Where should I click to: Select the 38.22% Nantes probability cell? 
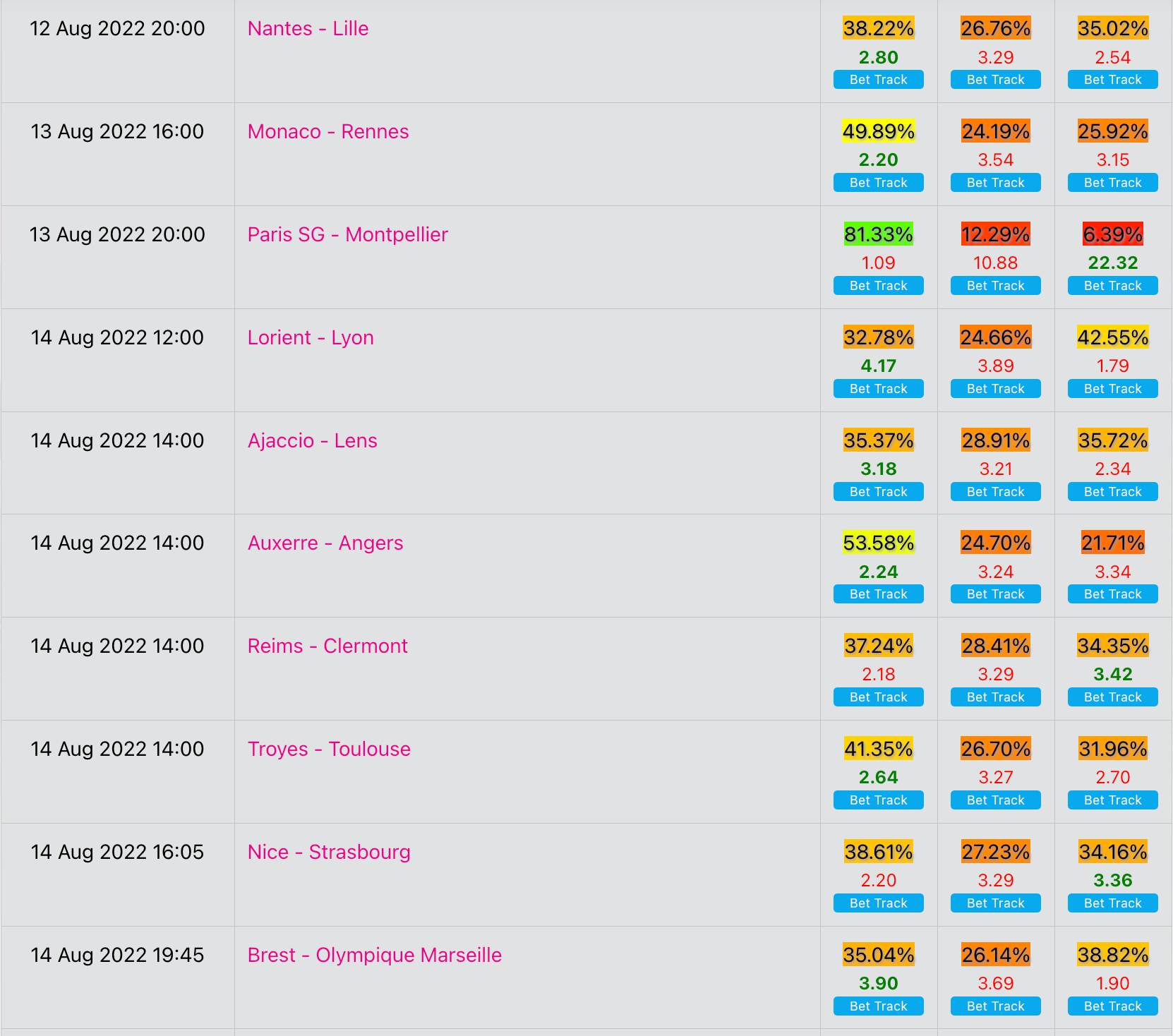[x=879, y=28]
